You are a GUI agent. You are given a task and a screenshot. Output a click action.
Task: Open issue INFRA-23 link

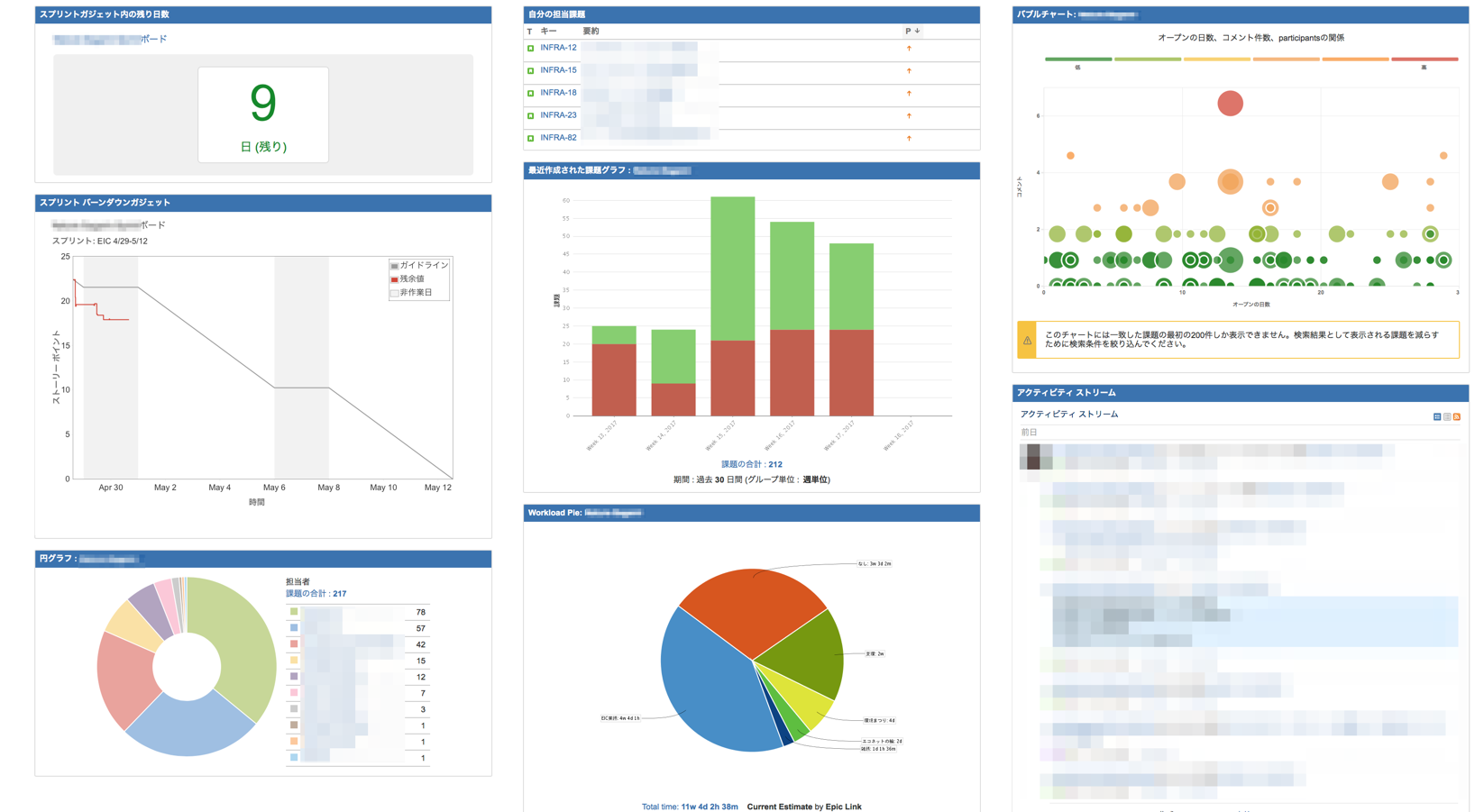558,115
